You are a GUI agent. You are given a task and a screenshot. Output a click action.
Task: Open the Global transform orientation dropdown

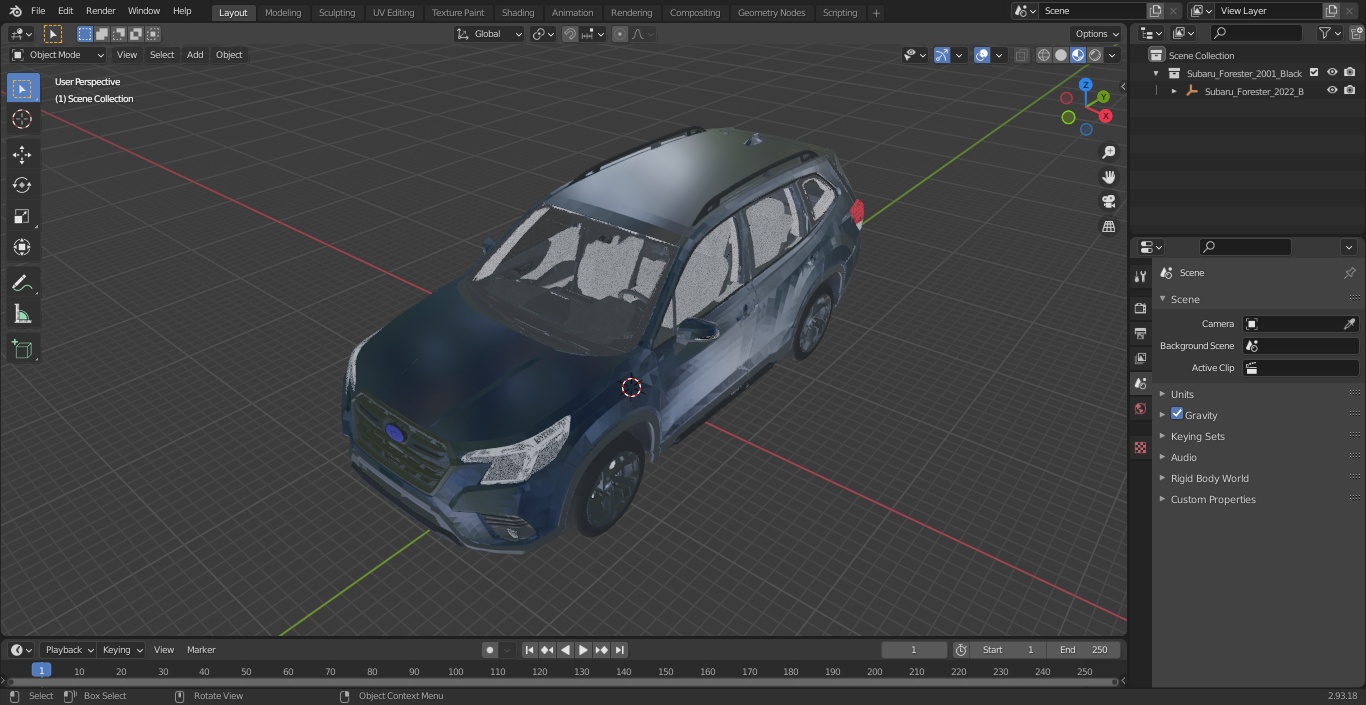(489, 34)
